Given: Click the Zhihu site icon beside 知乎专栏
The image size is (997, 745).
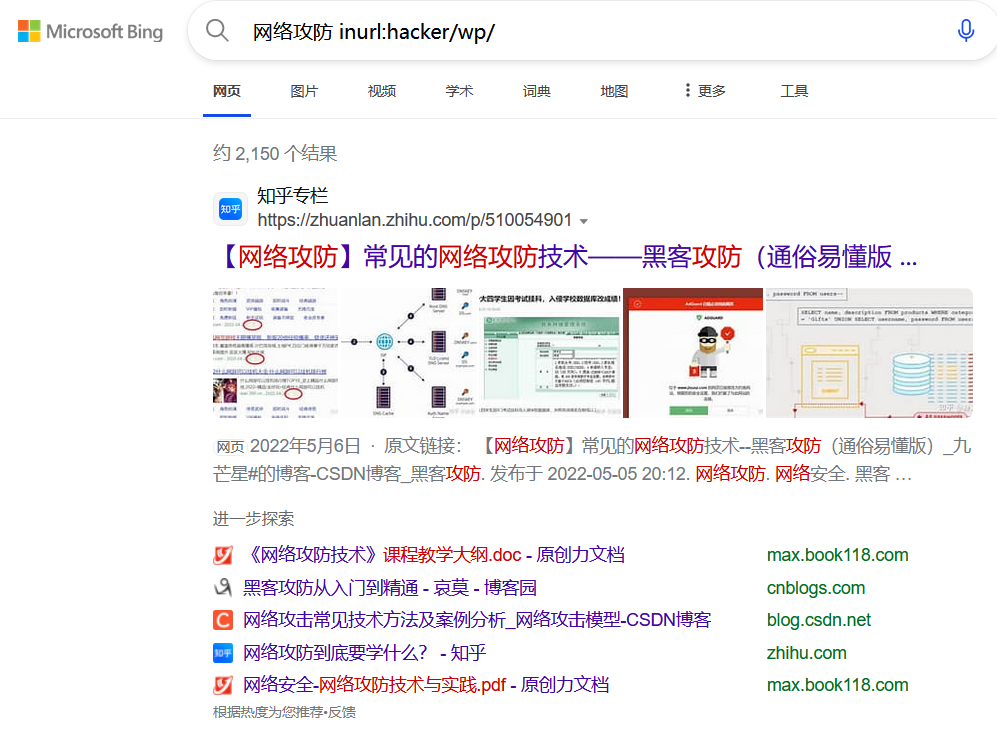Looking at the screenshot, I should pyautogui.click(x=231, y=209).
